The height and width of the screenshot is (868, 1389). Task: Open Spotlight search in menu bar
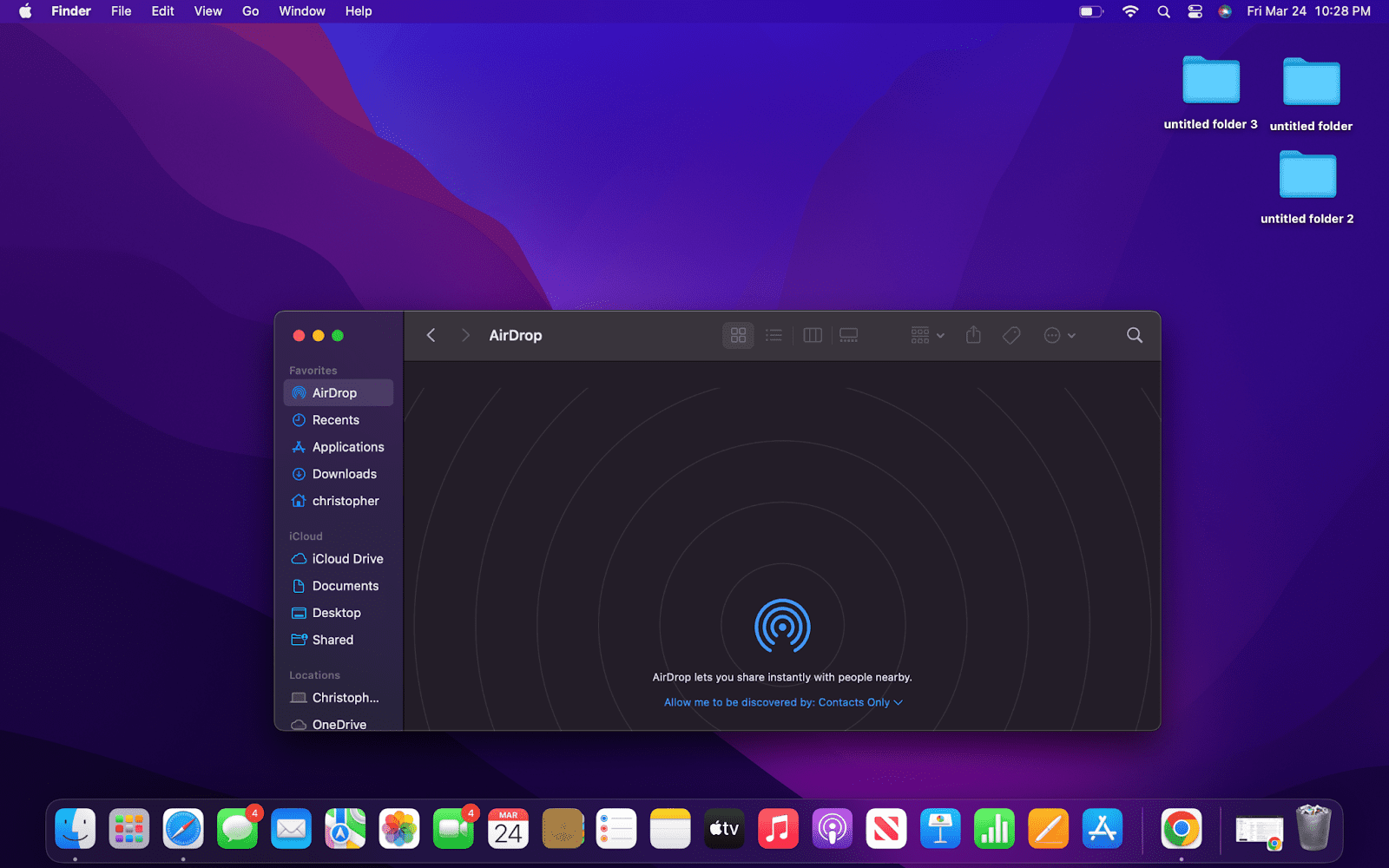1163,11
